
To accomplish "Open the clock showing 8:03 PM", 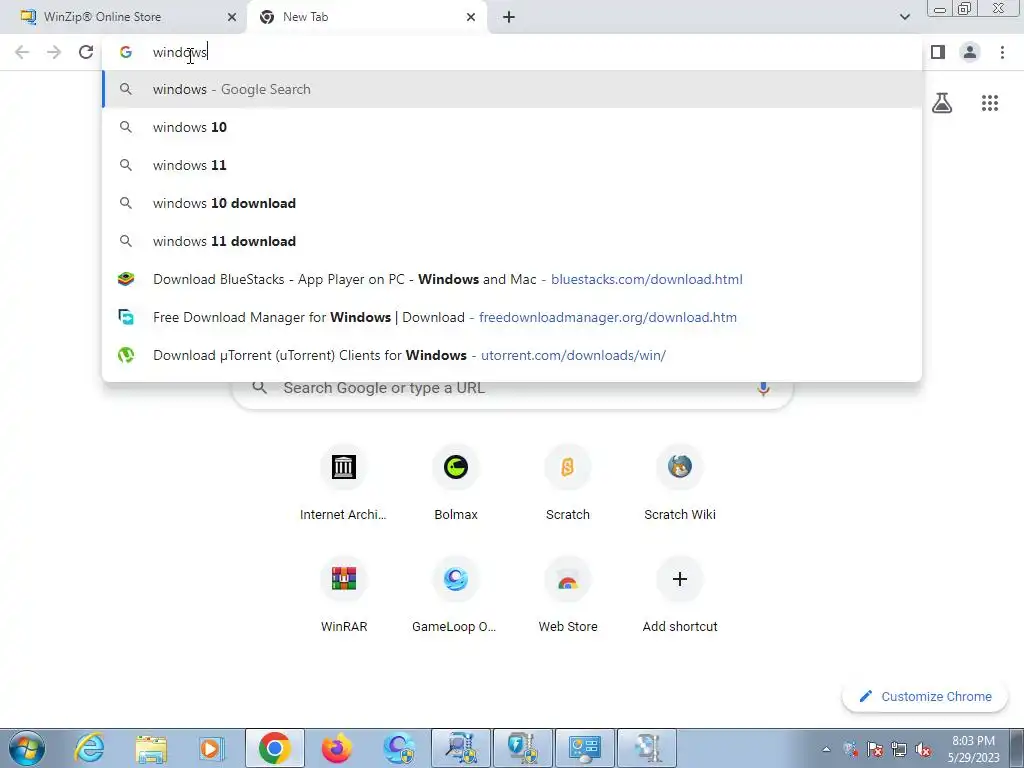I will click(x=973, y=748).
